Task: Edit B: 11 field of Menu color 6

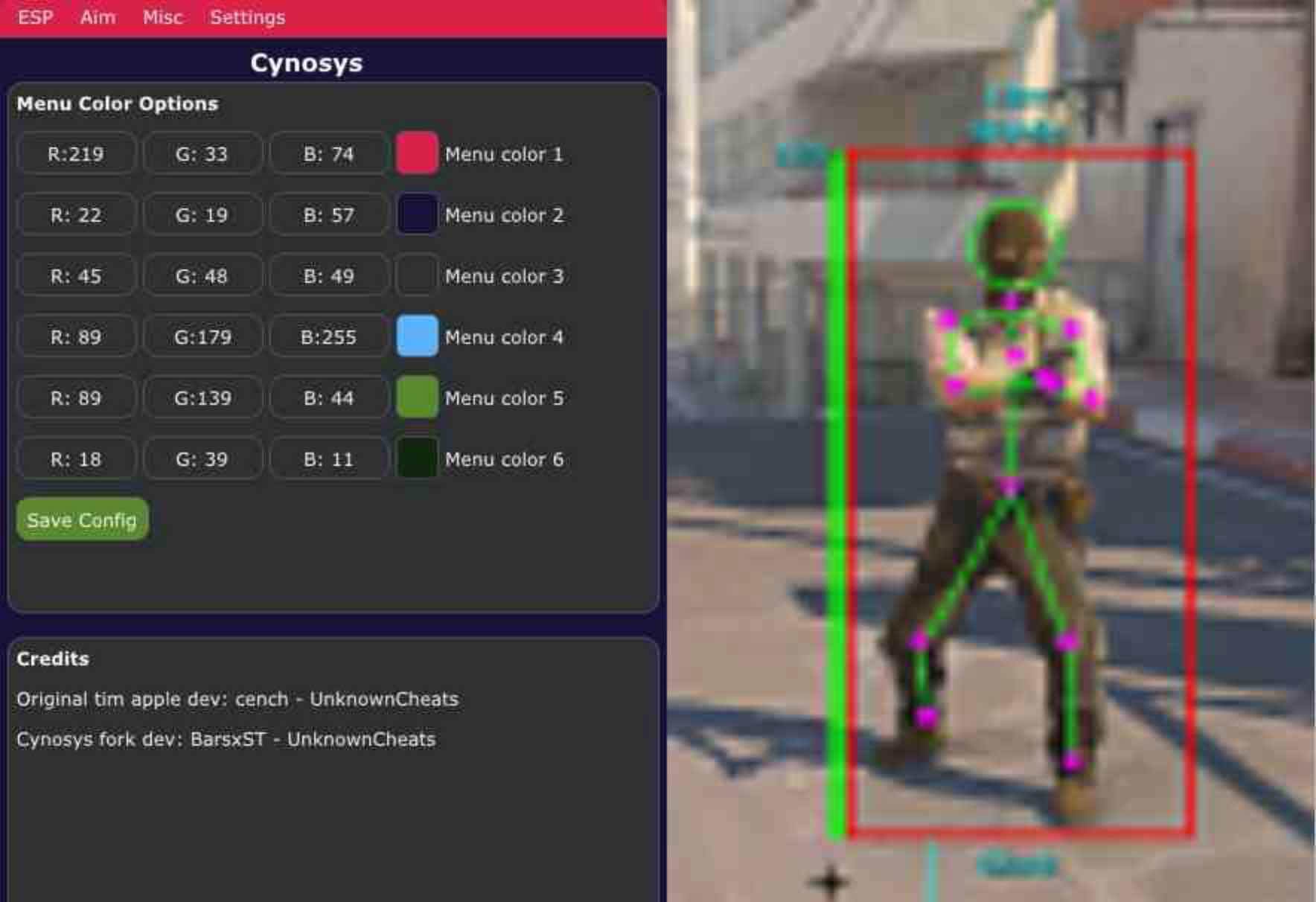Action: coord(328,459)
